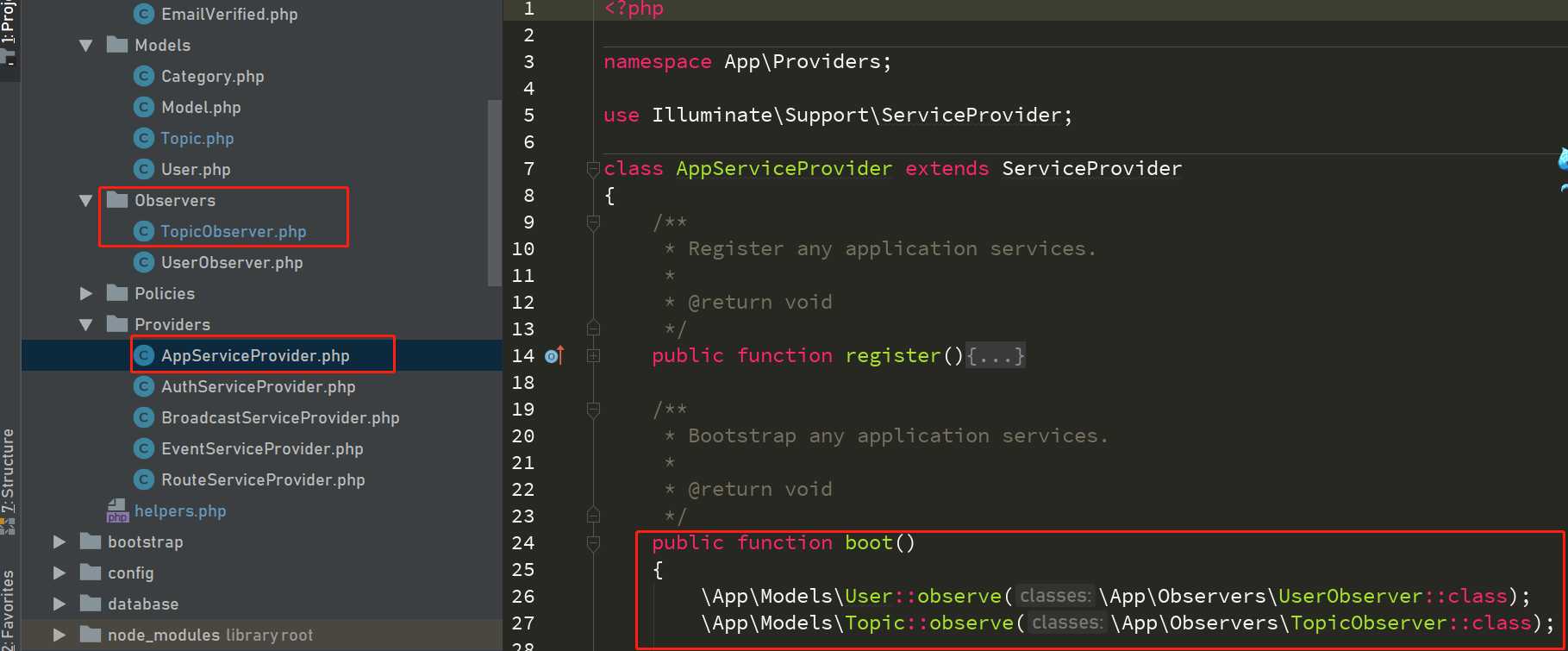Open TopicObserver.php in the tree
This screenshot has width=1568, height=651.
click(x=233, y=231)
